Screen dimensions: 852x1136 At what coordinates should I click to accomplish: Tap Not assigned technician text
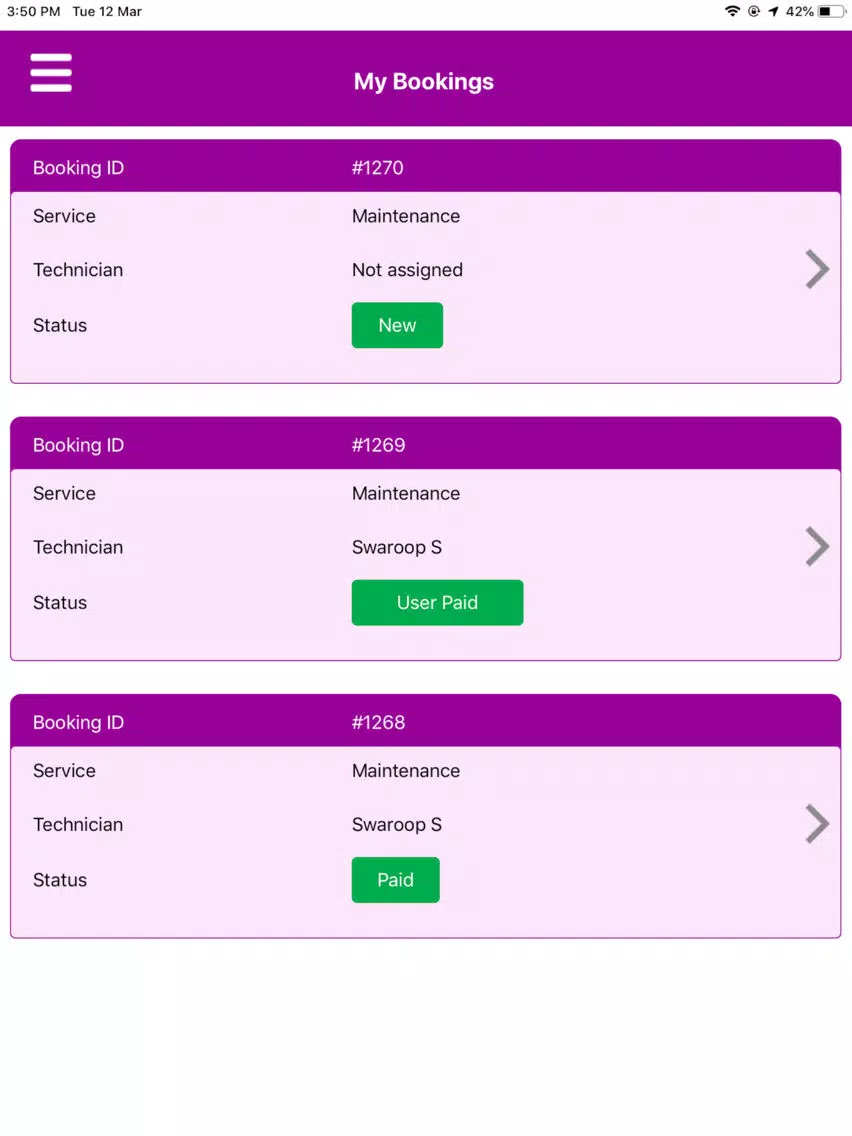coord(407,270)
